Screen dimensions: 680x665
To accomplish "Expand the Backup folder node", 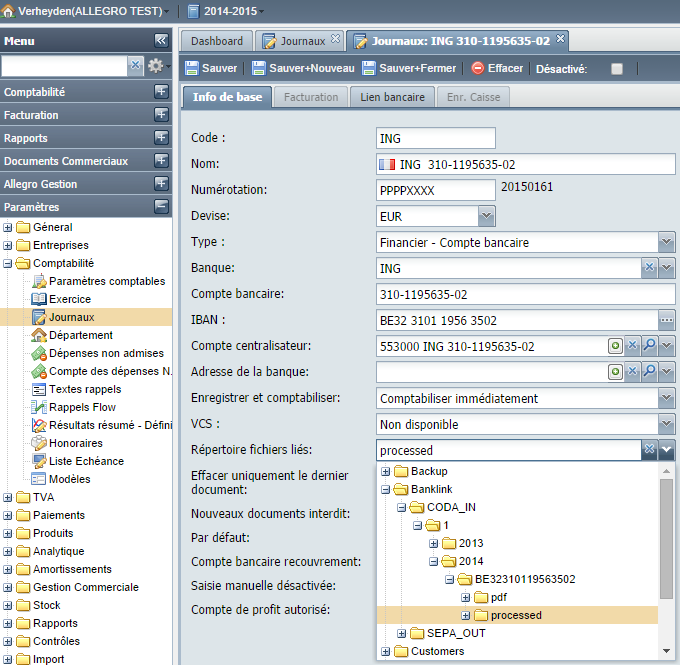I will click(x=385, y=471).
